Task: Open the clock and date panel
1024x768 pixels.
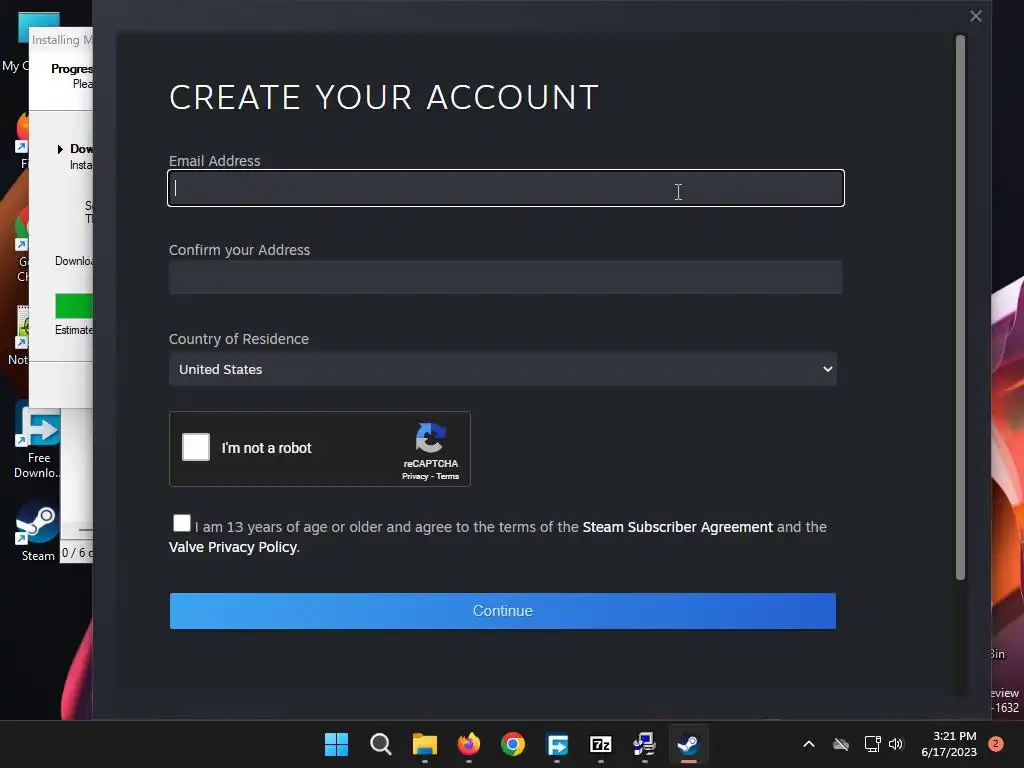Action: [949, 744]
